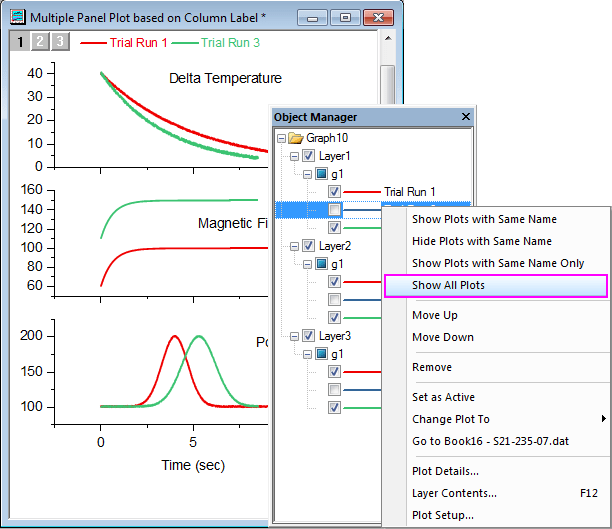612x529 pixels.
Task: Collapse the Layer2 tree node
Action: tap(294, 246)
